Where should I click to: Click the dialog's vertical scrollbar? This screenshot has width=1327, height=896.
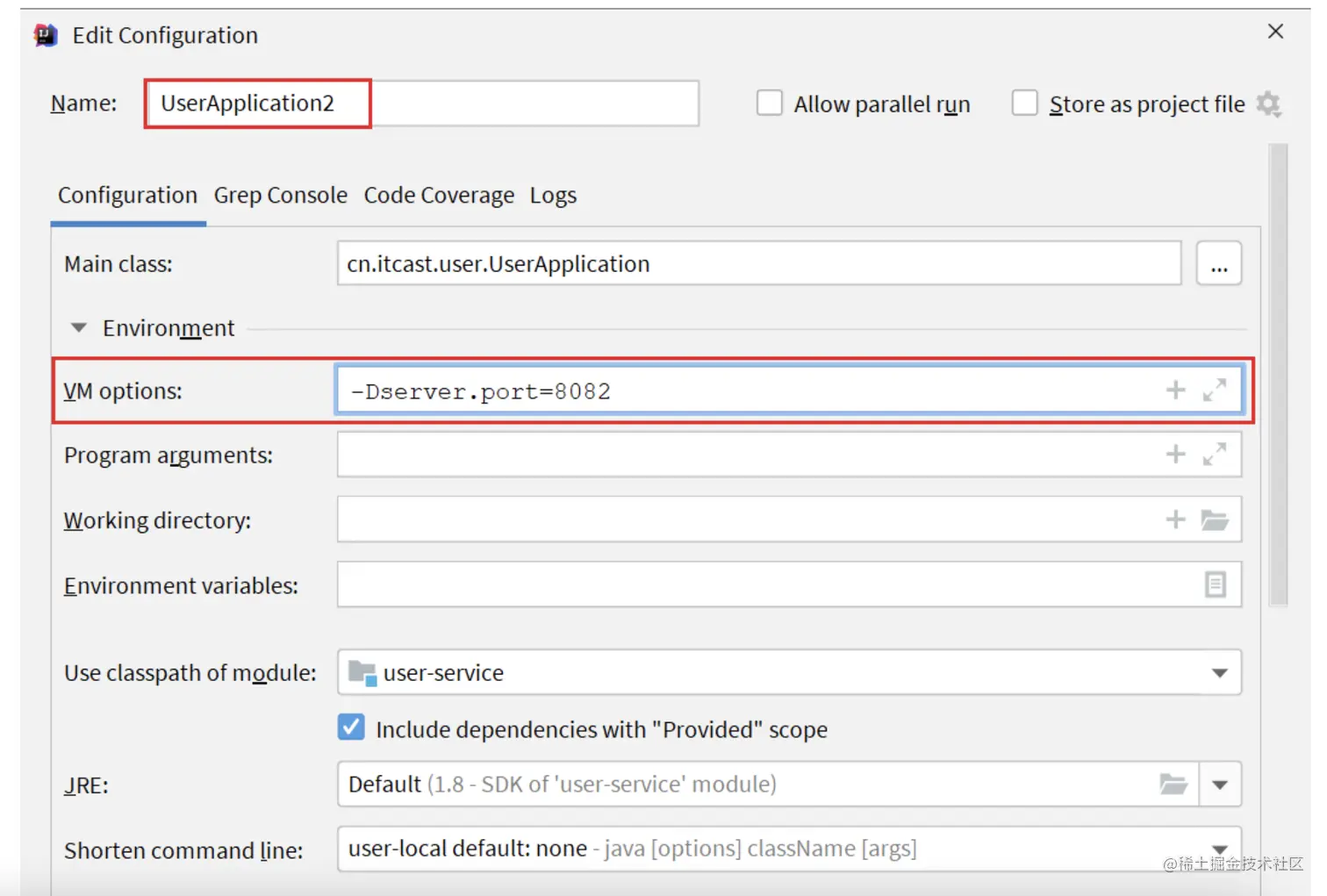point(1279,376)
